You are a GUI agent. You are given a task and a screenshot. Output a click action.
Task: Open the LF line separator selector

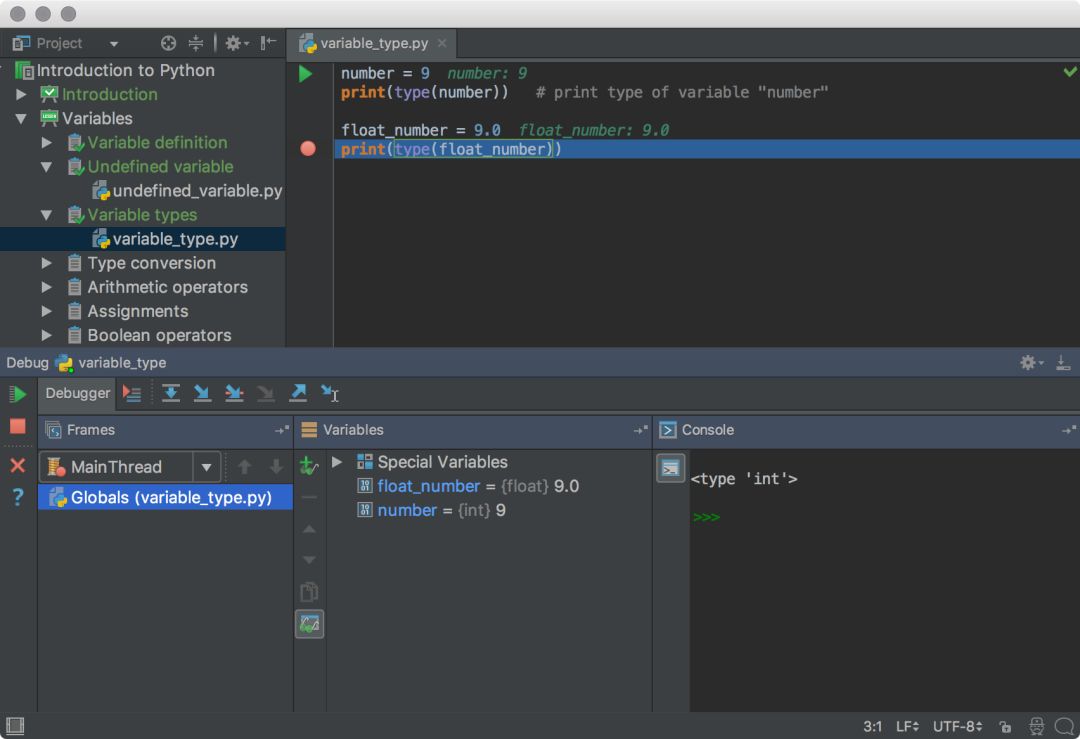tap(907, 727)
